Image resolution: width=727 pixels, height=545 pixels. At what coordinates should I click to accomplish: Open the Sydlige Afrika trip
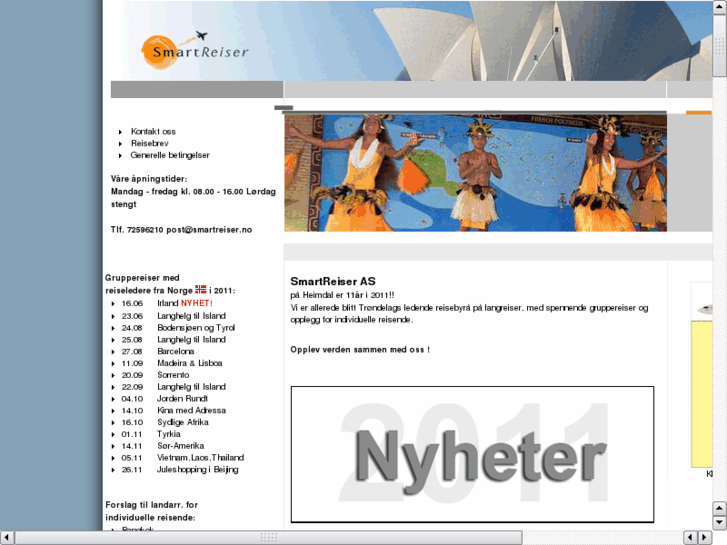(x=183, y=423)
